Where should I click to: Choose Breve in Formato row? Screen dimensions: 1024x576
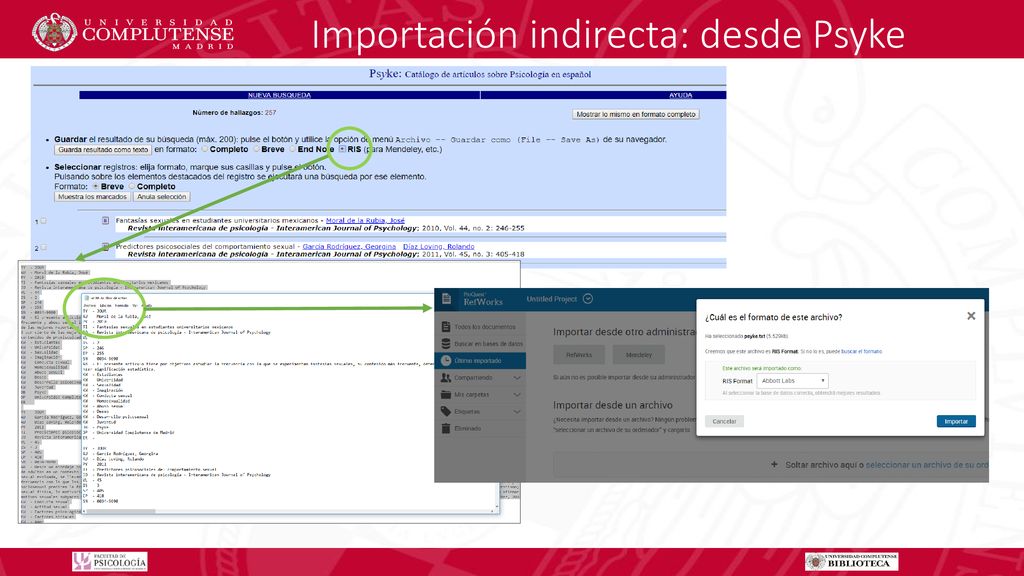[x=95, y=186]
